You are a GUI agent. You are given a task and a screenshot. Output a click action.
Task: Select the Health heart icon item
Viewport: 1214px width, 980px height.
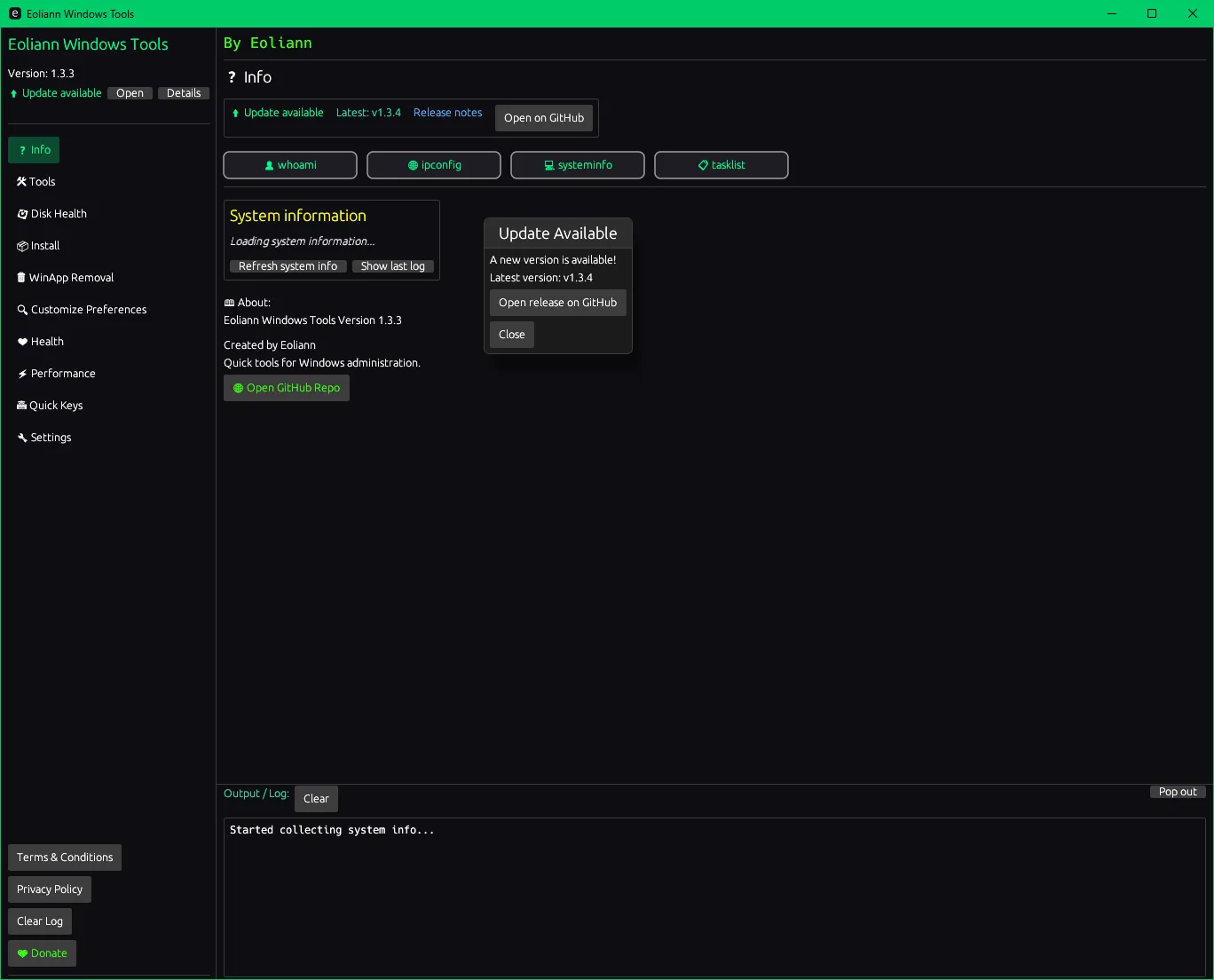point(41,342)
